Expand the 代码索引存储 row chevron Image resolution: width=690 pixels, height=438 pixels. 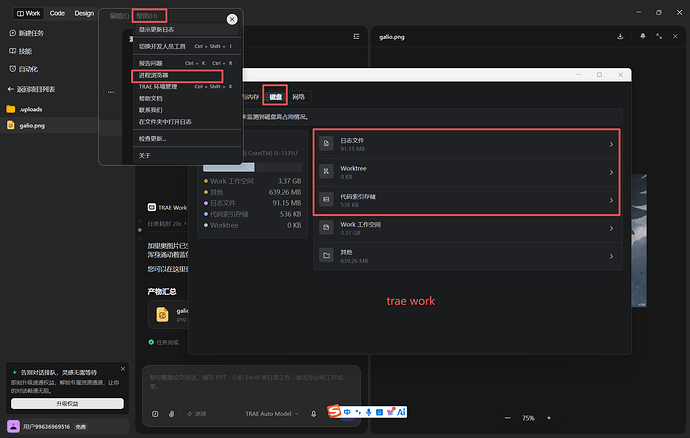click(611, 200)
